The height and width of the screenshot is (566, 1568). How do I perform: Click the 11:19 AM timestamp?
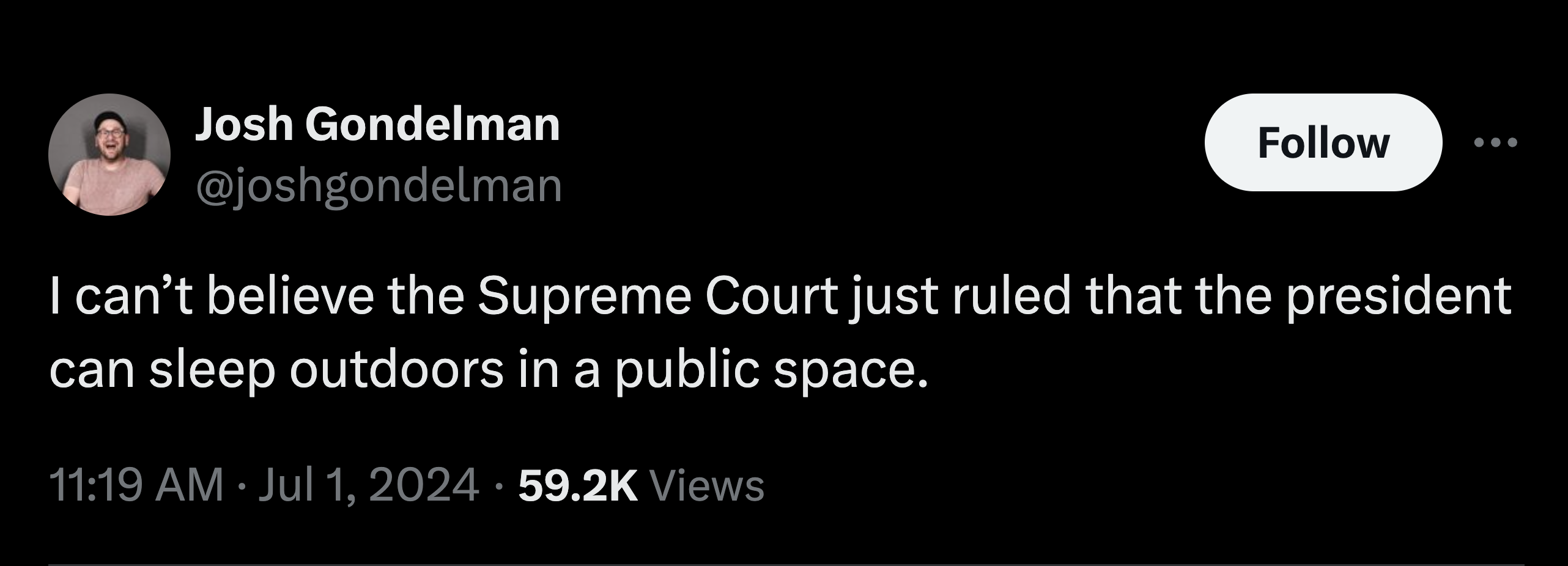point(136,486)
